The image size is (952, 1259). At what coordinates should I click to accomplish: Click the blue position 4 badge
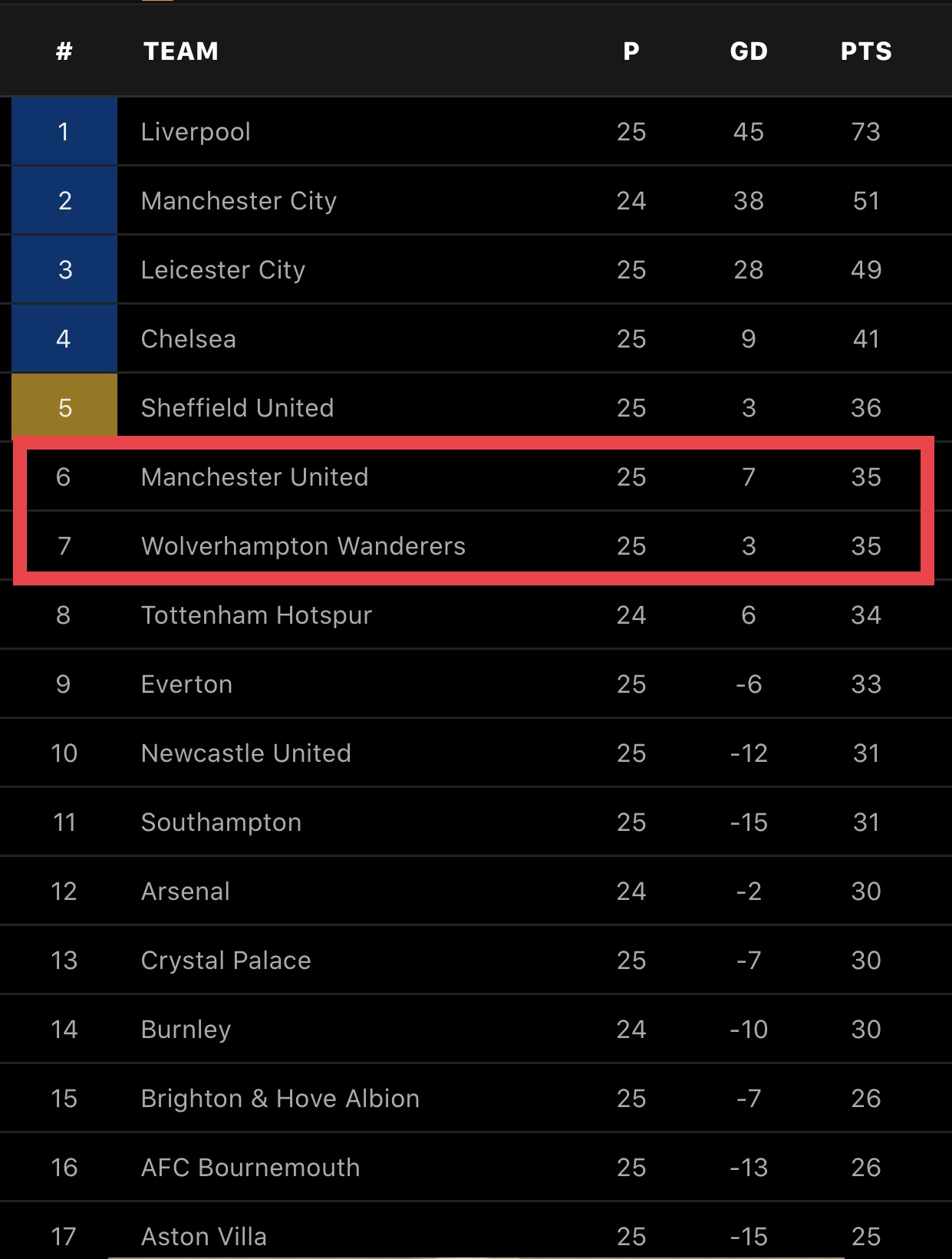[64, 339]
